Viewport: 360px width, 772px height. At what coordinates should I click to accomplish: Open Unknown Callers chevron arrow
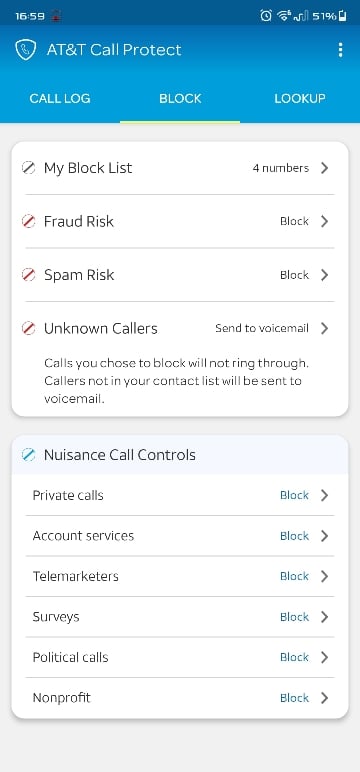324,328
